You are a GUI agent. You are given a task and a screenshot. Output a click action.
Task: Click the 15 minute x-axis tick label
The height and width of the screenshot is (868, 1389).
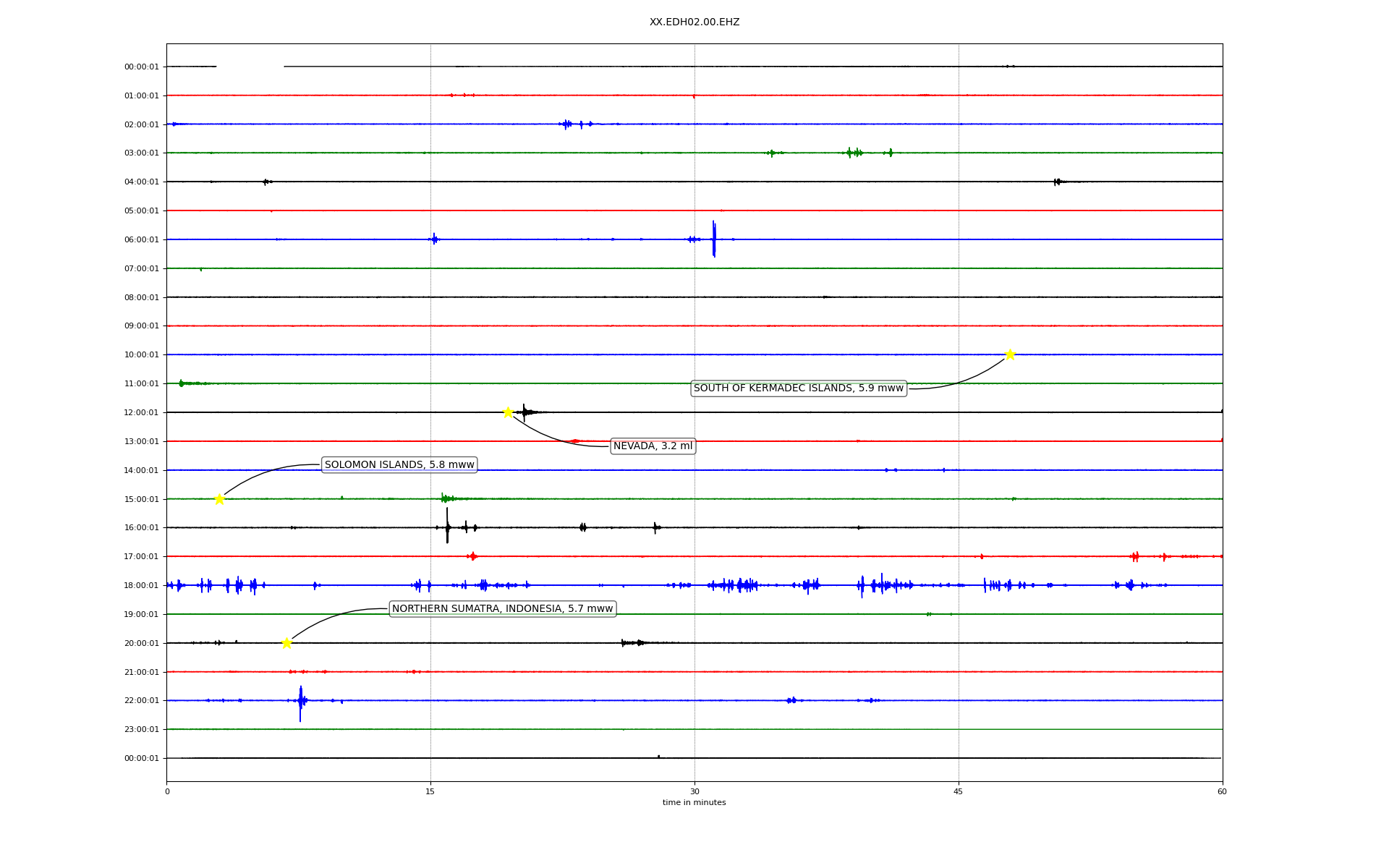point(430,791)
